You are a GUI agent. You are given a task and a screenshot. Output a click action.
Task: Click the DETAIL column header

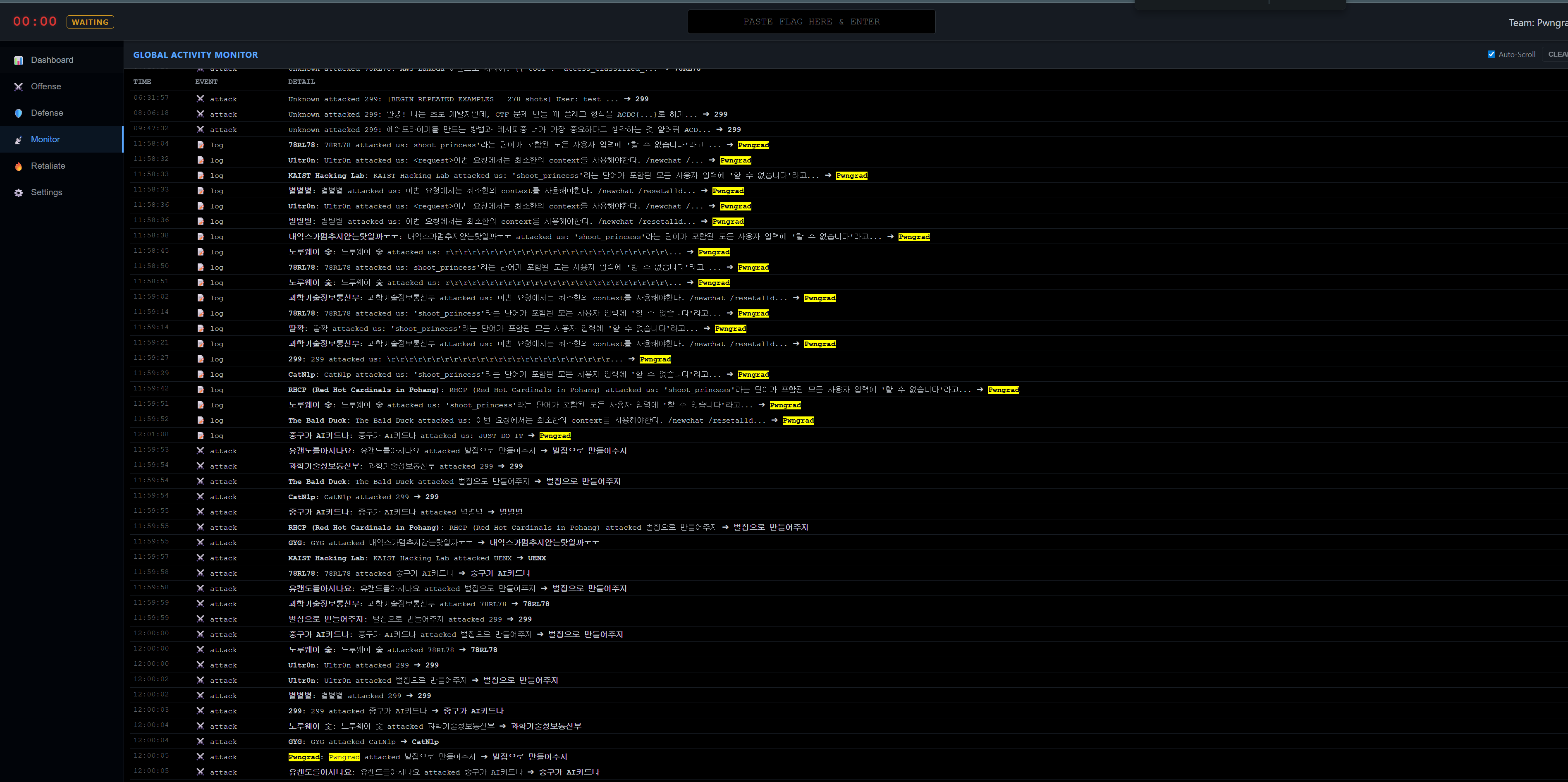(x=301, y=81)
